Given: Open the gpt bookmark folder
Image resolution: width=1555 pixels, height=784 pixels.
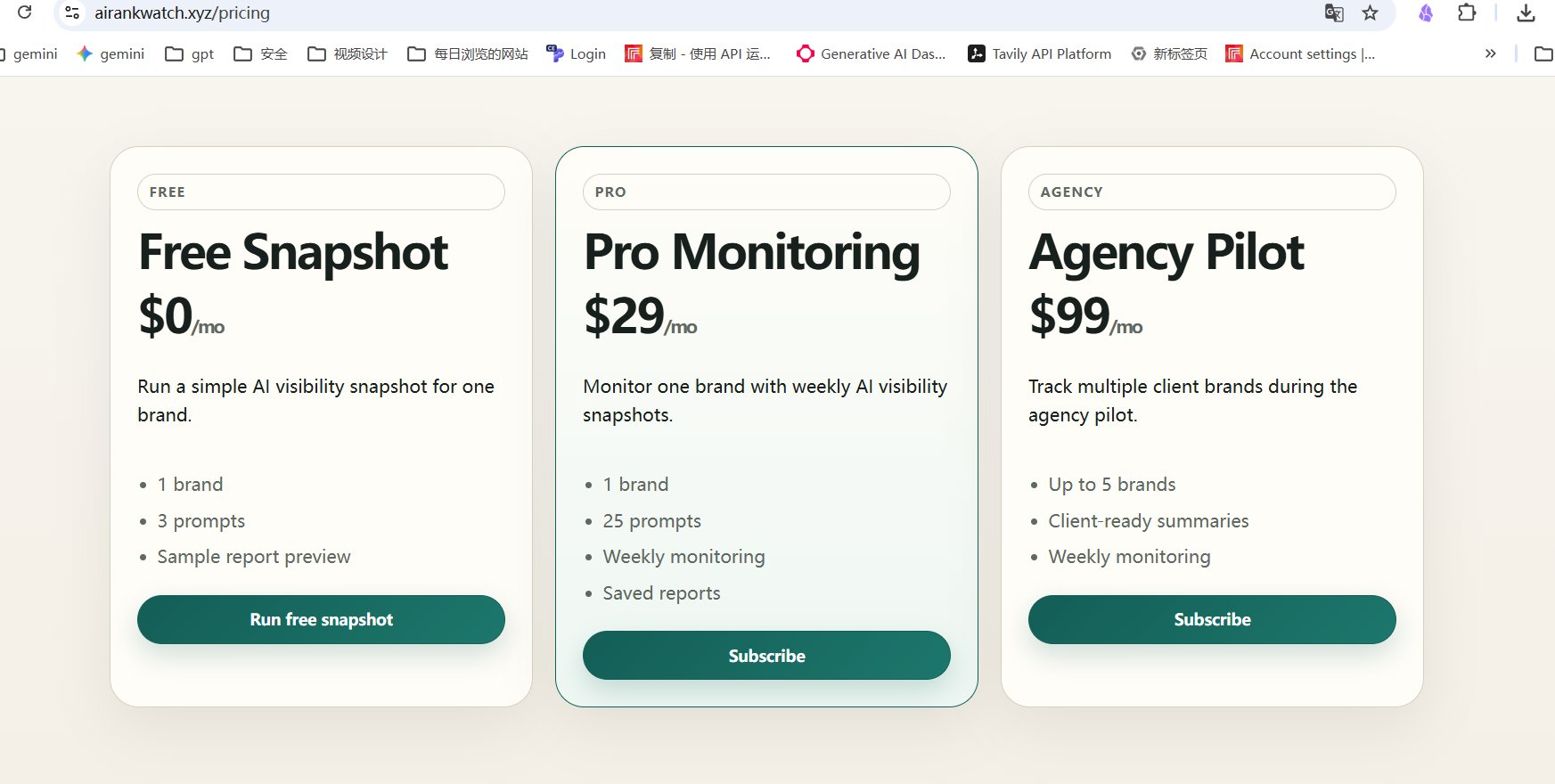Looking at the screenshot, I should tap(190, 53).
